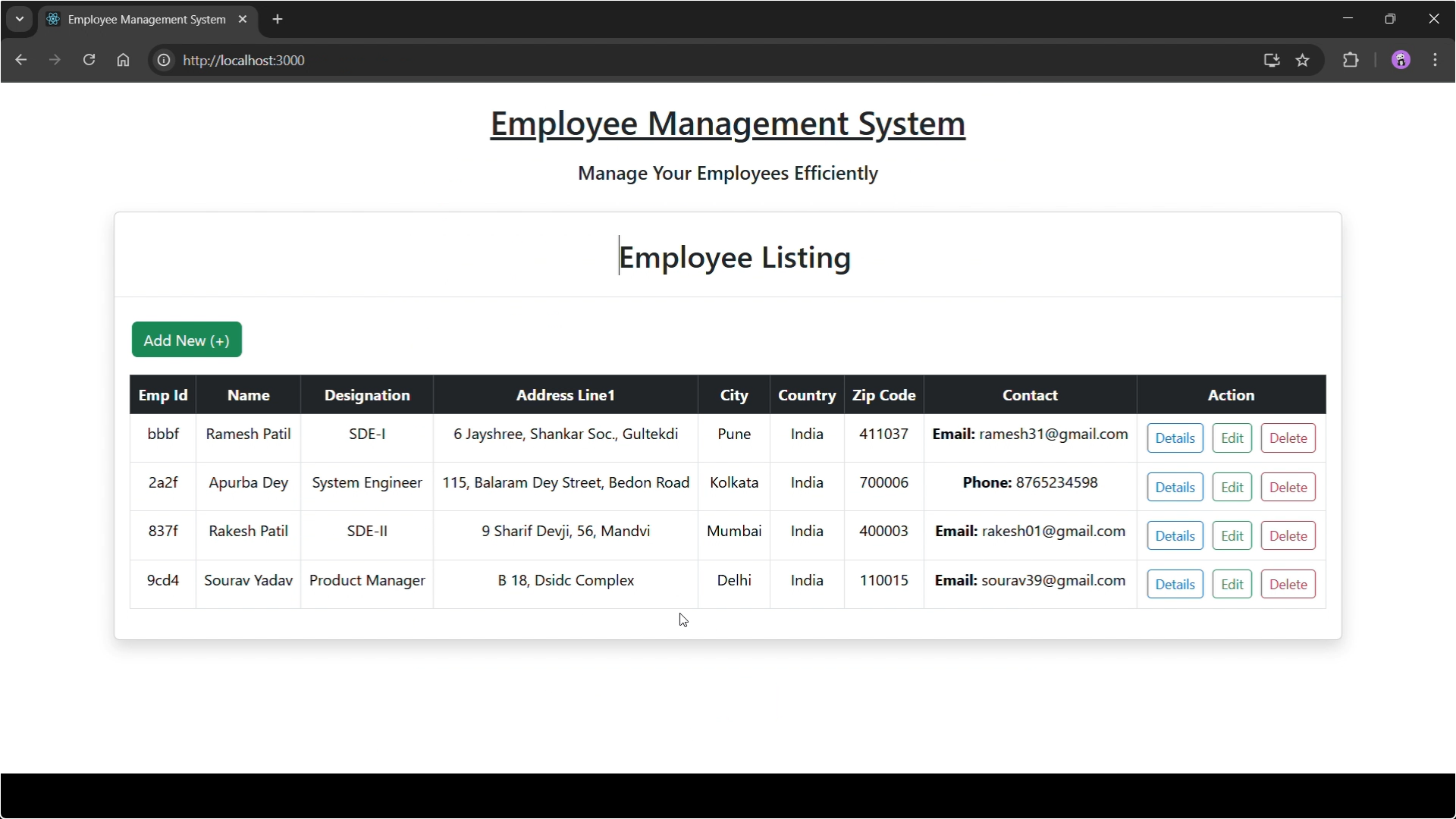Delete the Rakesh Patil record
Screen dimensions: 1456x819
(1288, 535)
